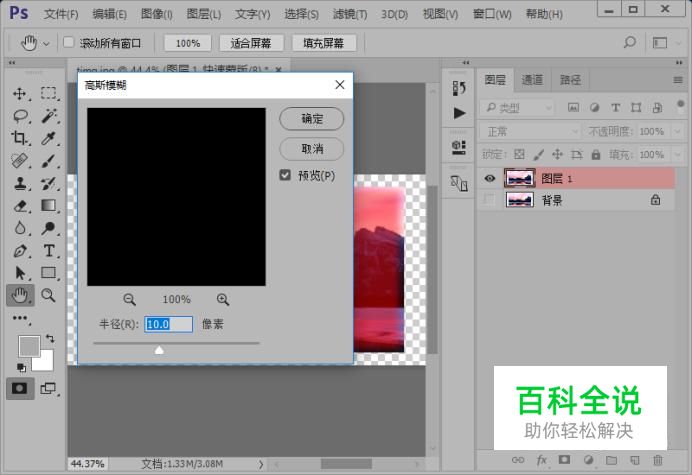The image size is (692, 475).
Task: Select the Rectangle shape tool
Action: (49, 273)
